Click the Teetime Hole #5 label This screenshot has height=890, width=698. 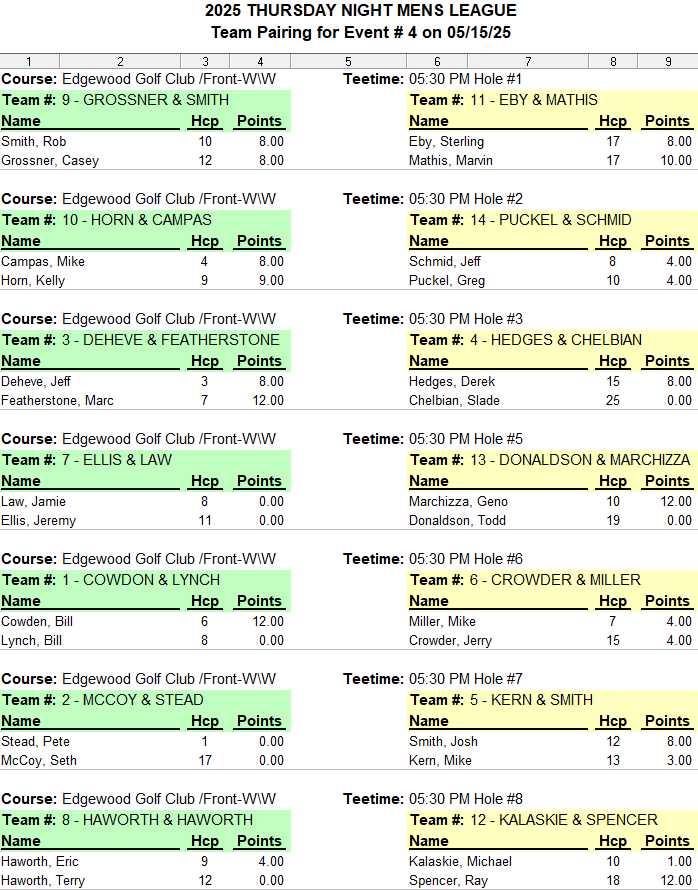(x=433, y=439)
